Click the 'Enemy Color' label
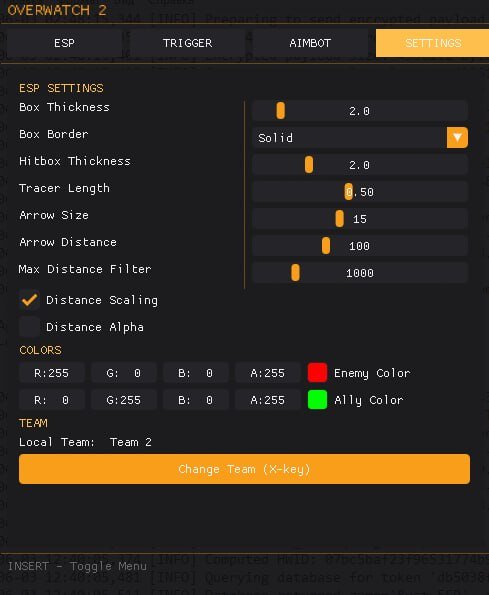This screenshot has width=489, height=595. pos(372,373)
